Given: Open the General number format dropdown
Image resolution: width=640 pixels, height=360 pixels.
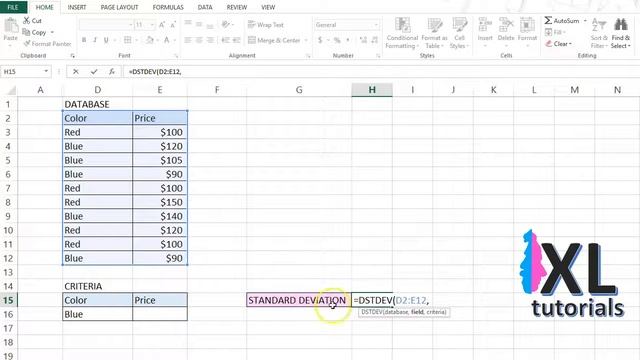Looking at the screenshot, I should [x=376, y=25].
